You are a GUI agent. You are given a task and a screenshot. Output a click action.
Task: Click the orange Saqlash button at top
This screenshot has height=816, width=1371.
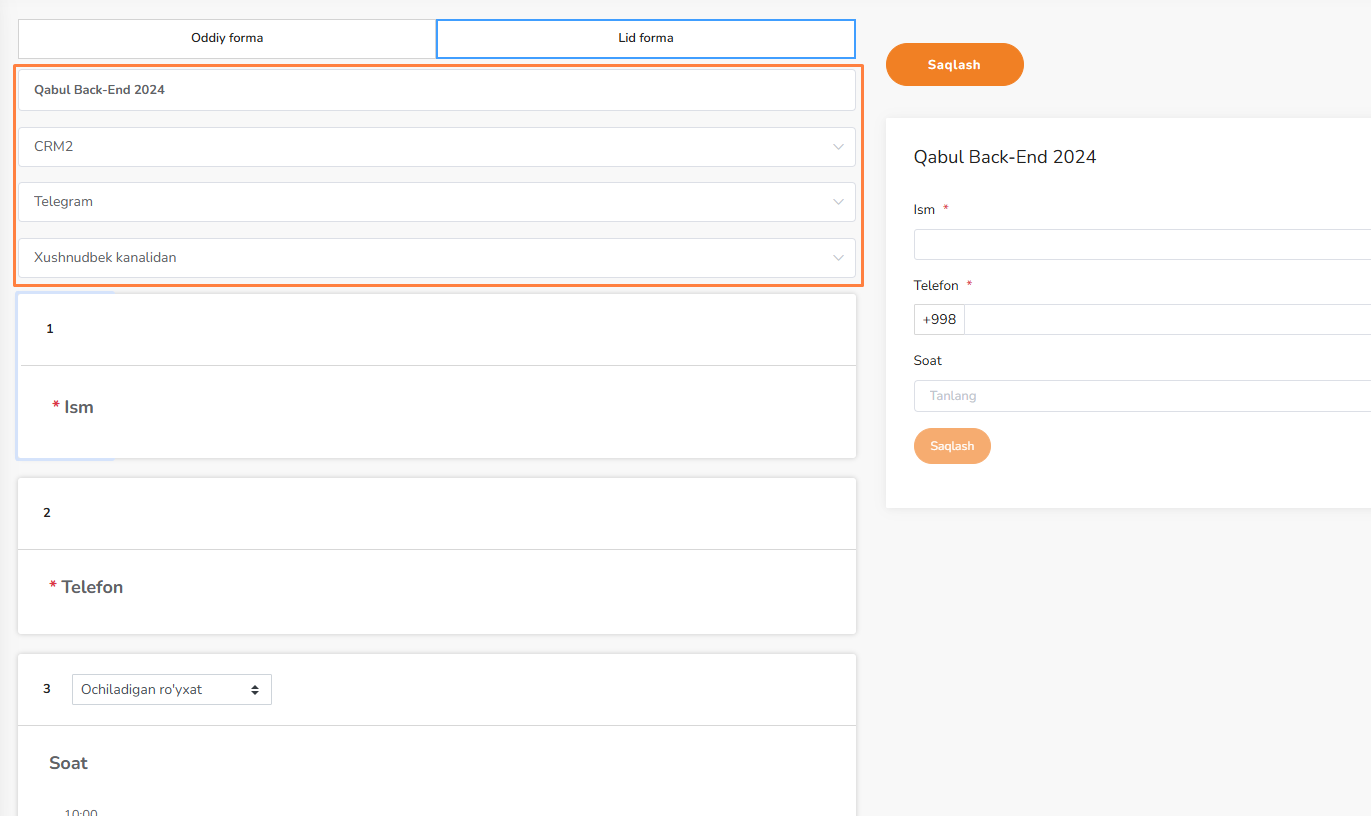tap(954, 65)
